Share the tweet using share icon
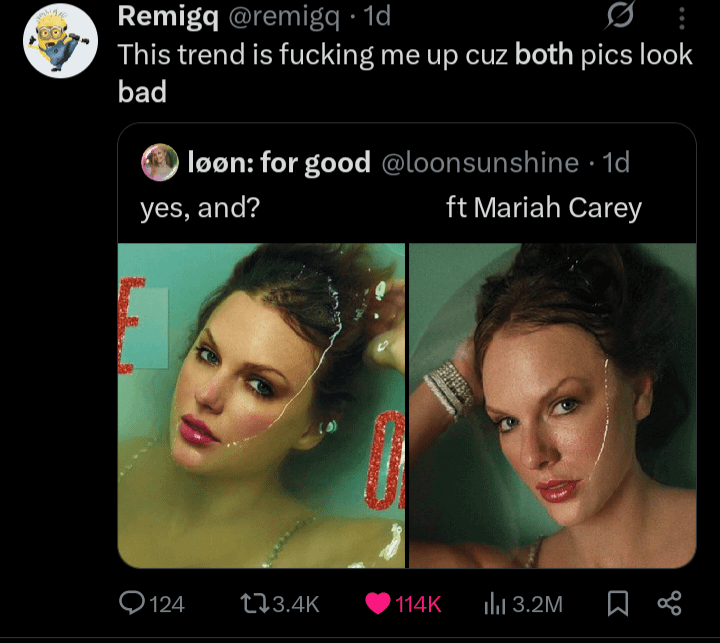 coord(669,603)
